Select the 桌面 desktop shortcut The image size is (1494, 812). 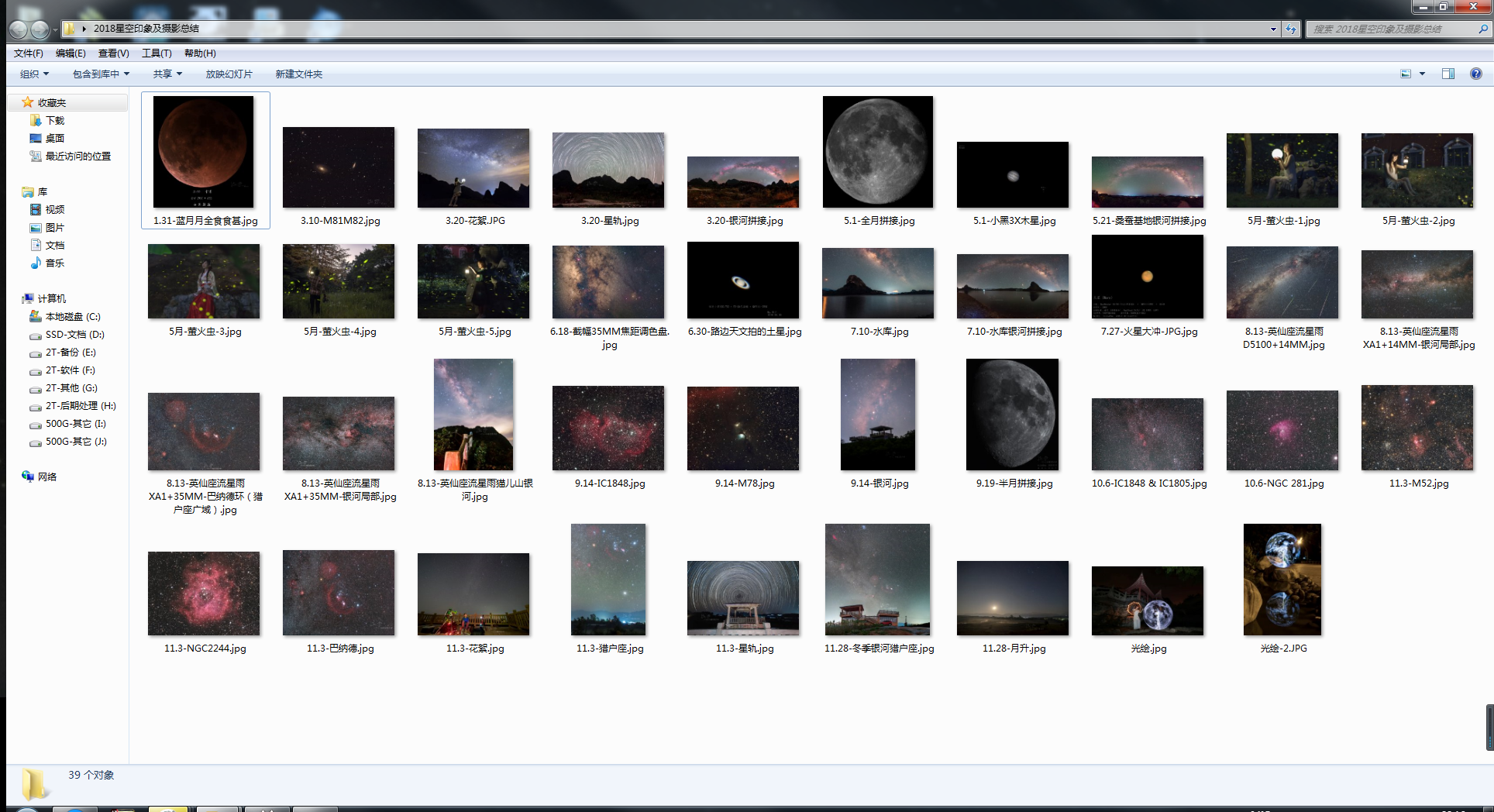(x=54, y=139)
